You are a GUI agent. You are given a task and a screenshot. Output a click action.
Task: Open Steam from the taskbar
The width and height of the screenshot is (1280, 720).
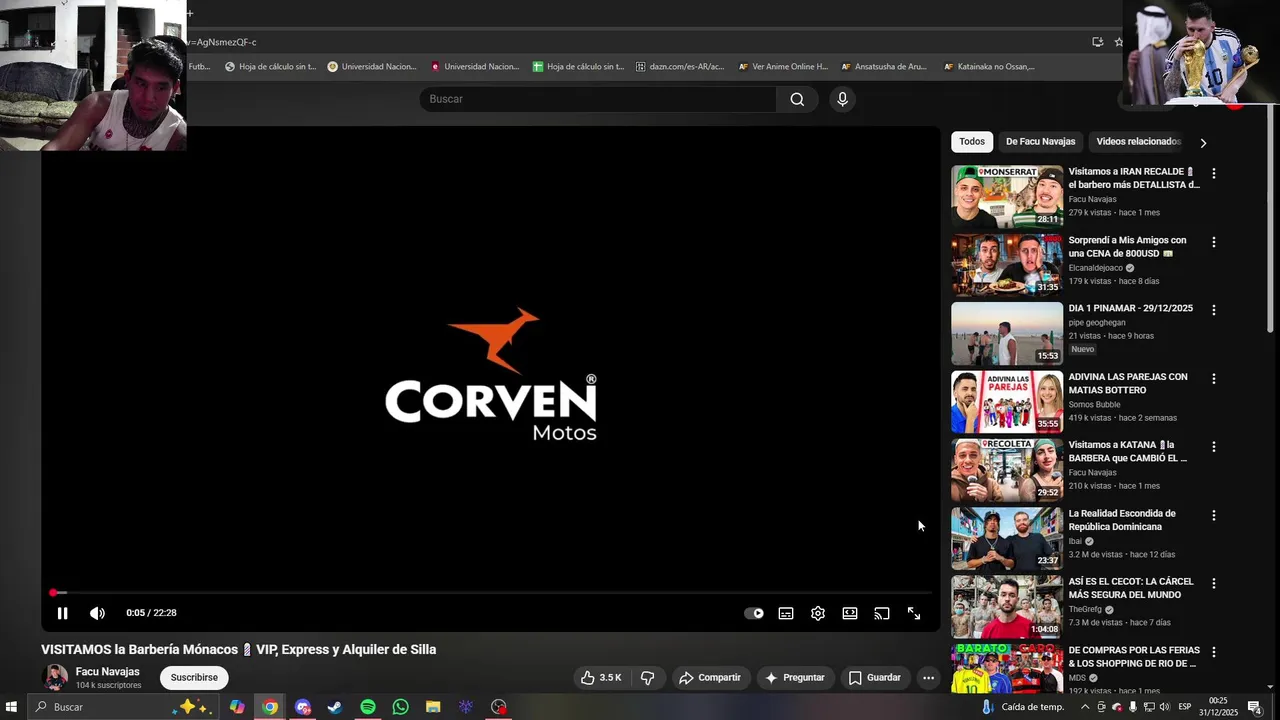[x=335, y=707]
